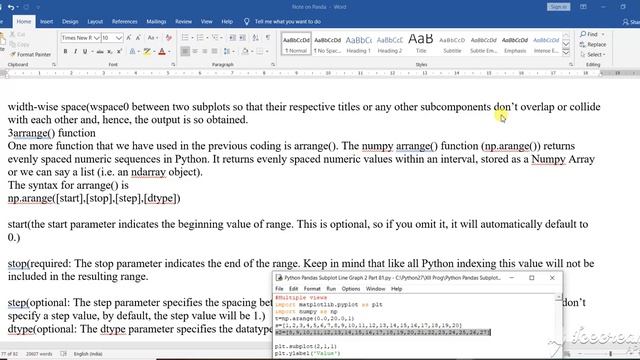Apply red font color

click(x=162, y=51)
